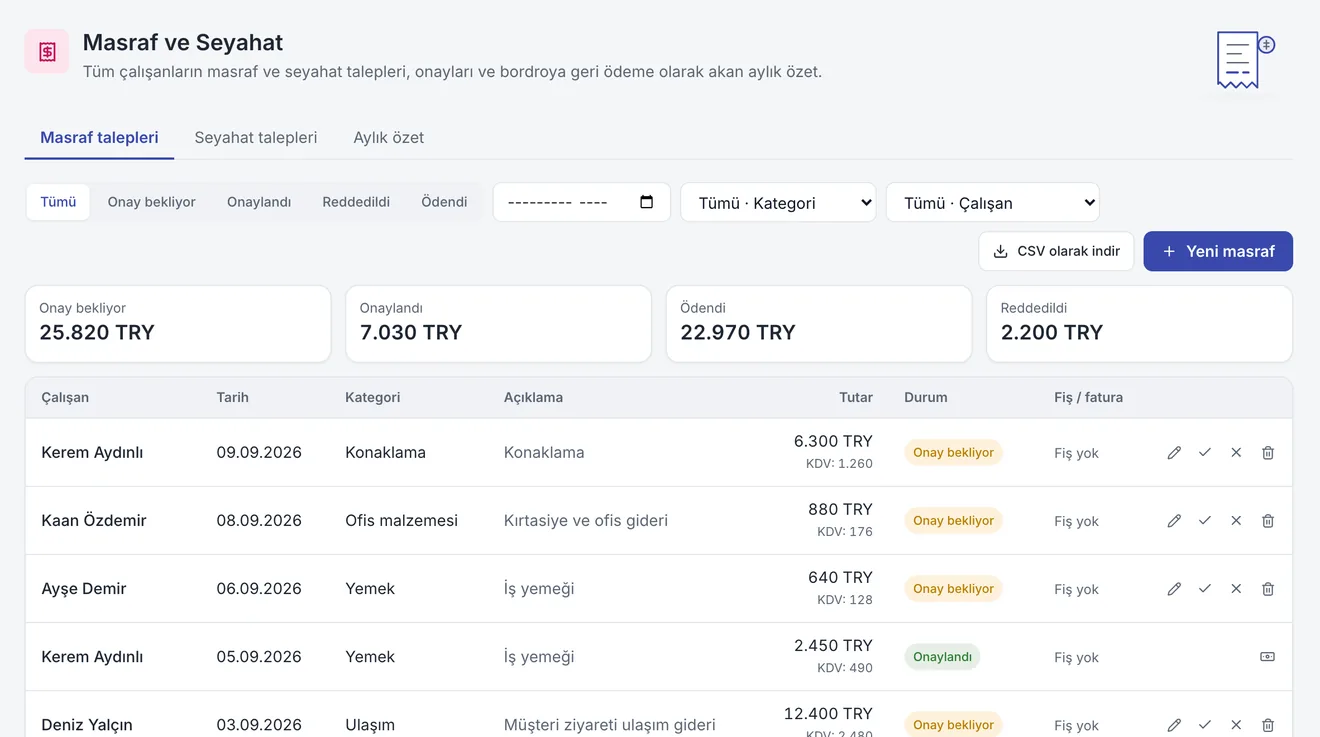The height and width of the screenshot is (737, 1320).
Task: Click the Ödendi 22.970 TRY summary card
Action: (819, 324)
